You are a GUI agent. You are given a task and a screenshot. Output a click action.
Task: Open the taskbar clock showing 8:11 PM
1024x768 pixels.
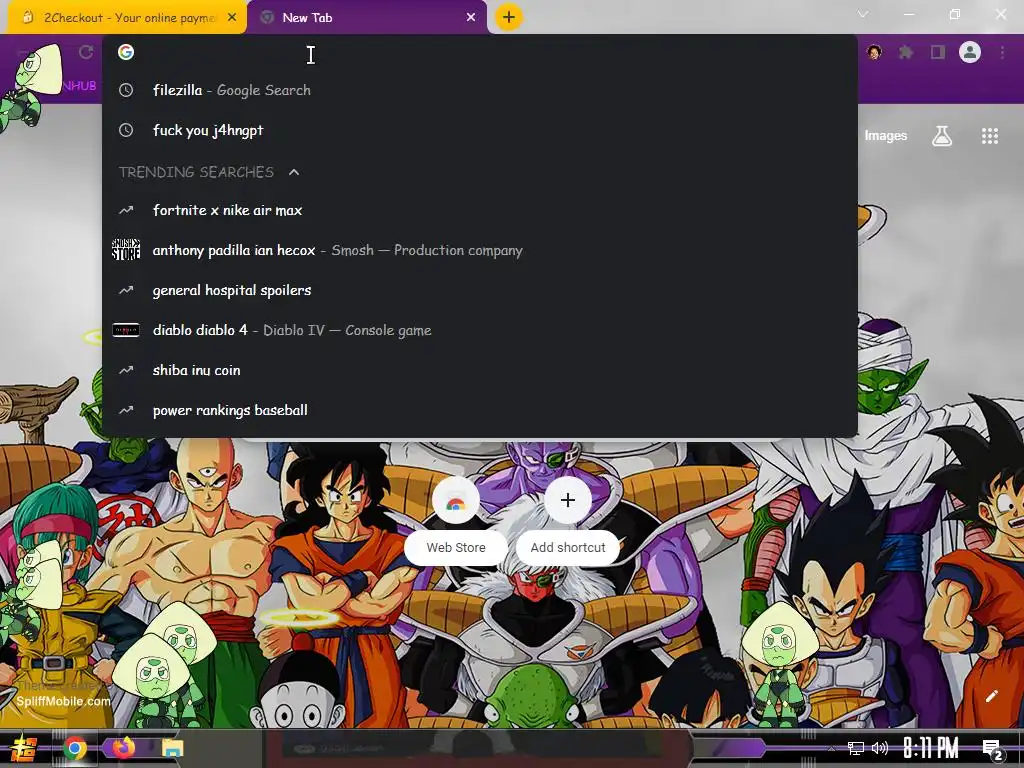click(931, 748)
